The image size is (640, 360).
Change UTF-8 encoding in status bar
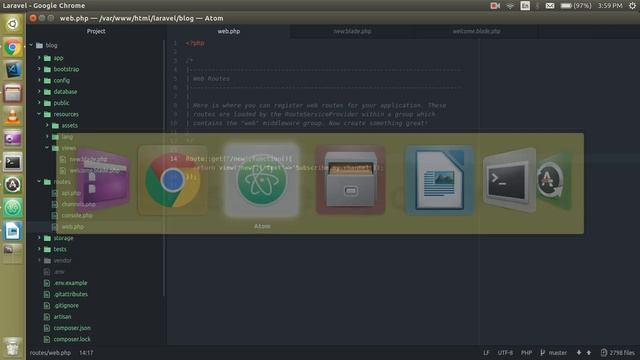pos(505,353)
